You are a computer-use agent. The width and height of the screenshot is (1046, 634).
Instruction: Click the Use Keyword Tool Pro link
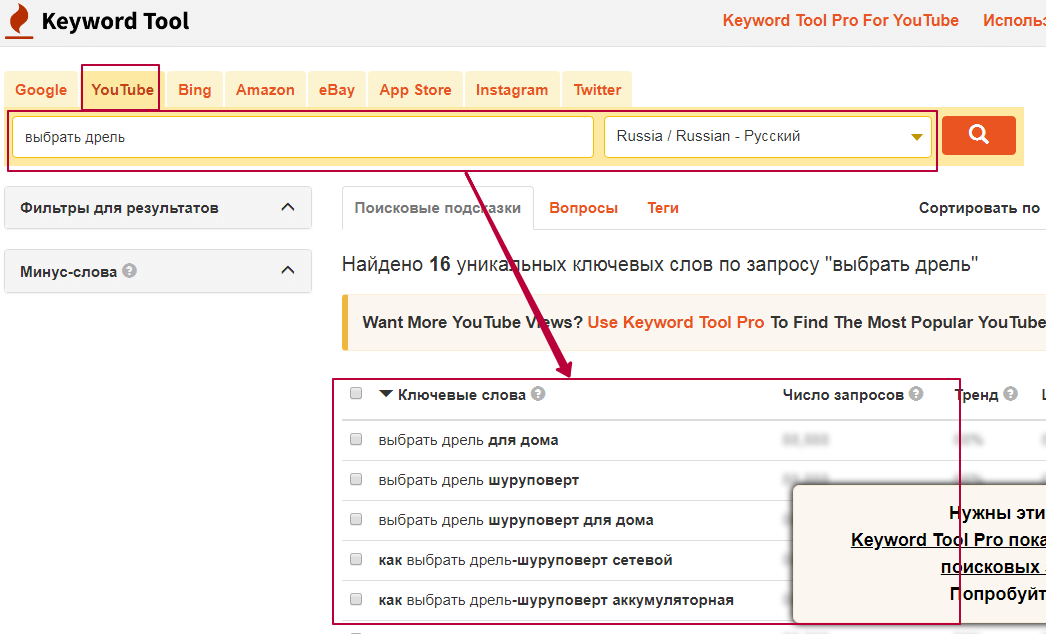[x=675, y=322]
